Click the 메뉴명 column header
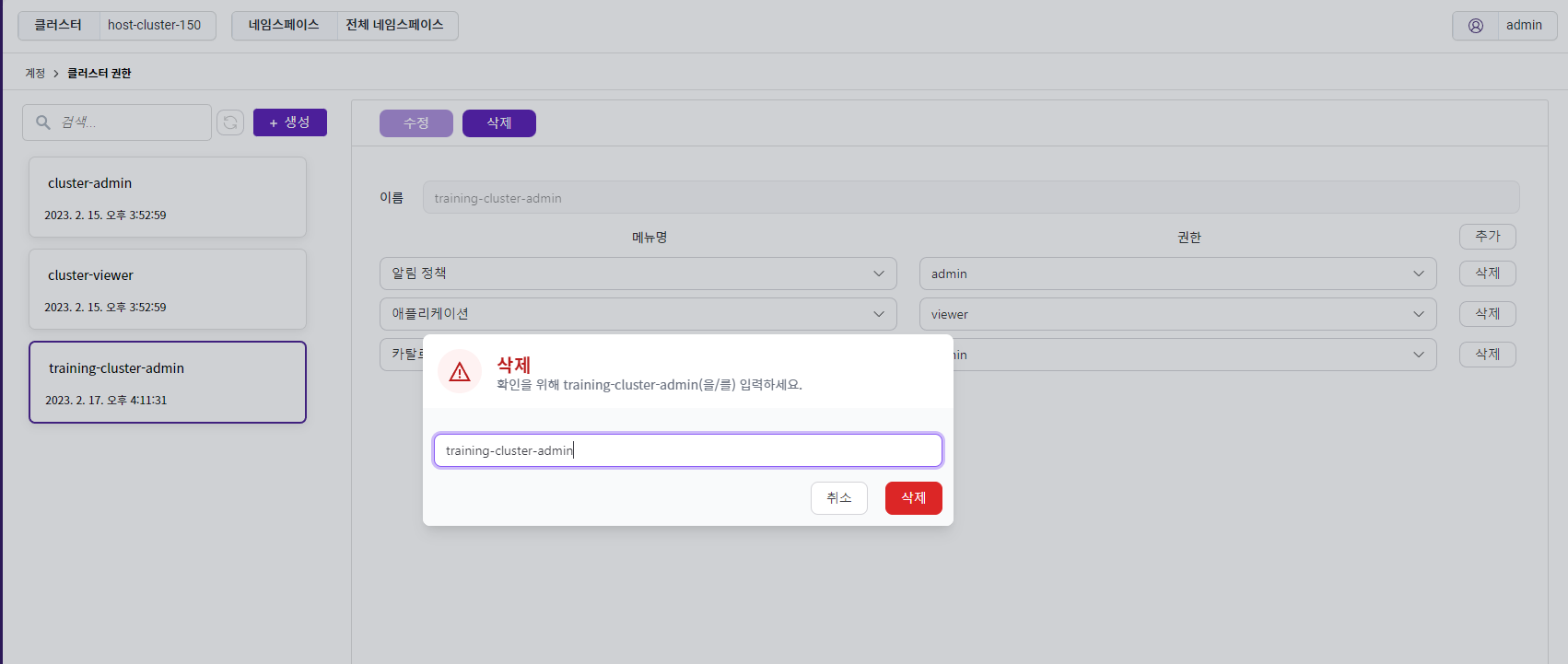 click(x=649, y=238)
